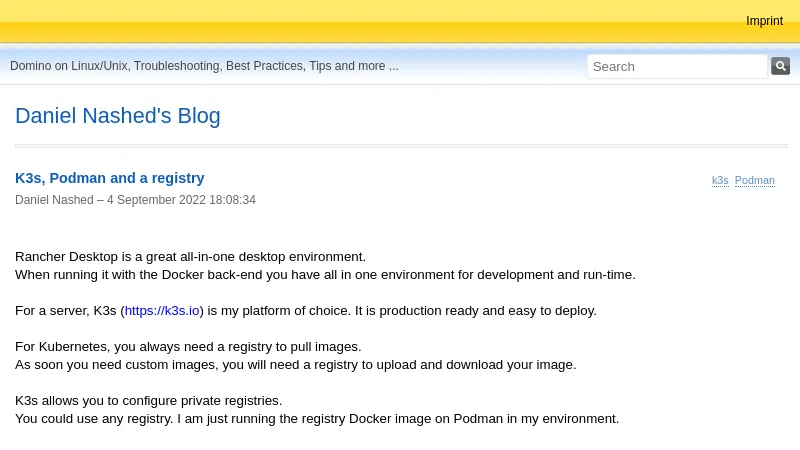Select the Podman tag
The height and width of the screenshot is (450, 800).
click(x=754, y=181)
